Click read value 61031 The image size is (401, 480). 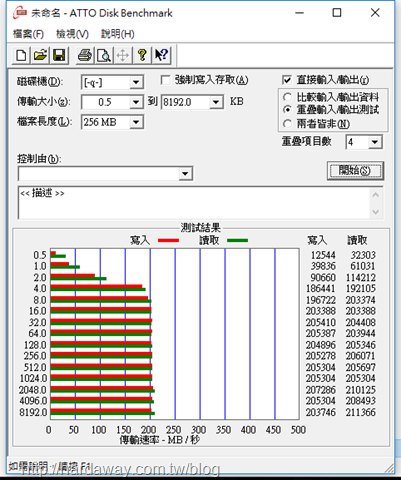[363, 266]
